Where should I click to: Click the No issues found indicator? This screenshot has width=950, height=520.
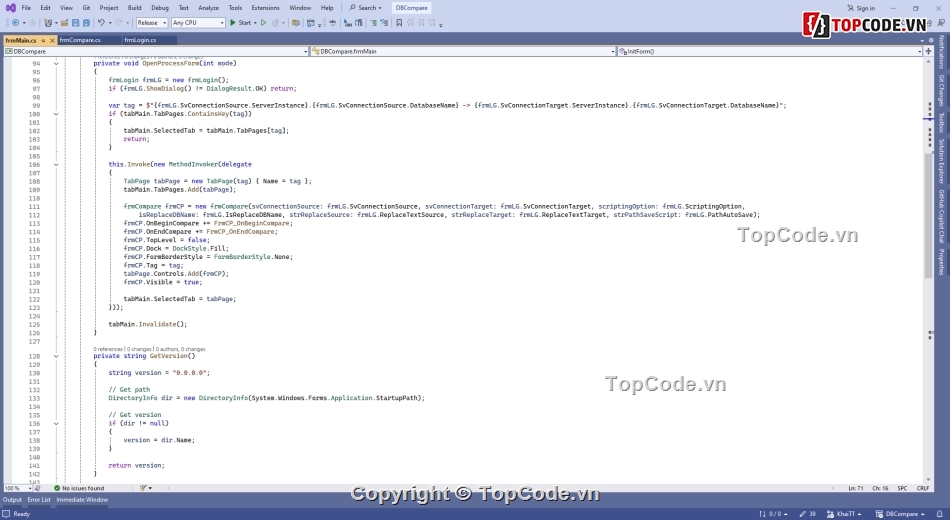click(x=79, y=488)
